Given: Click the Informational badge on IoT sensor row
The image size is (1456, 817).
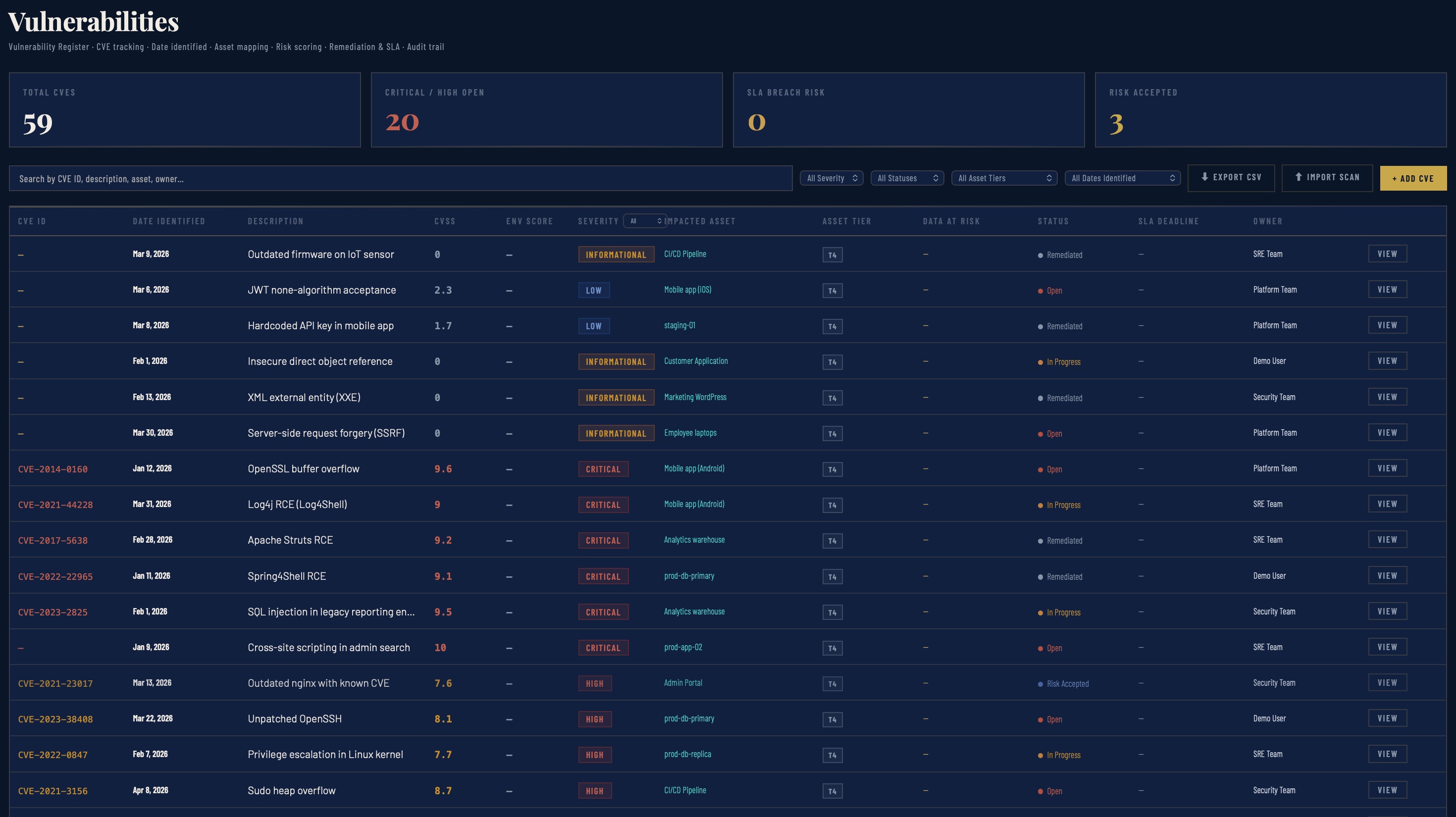Looking at the screenshot, I should coord(616,254).
